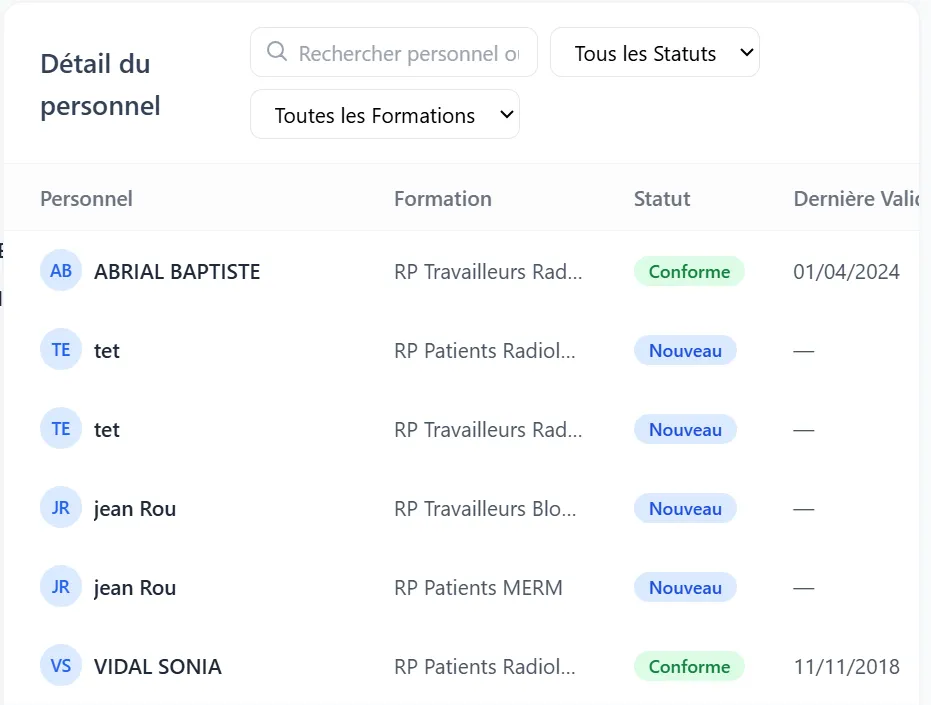Select the name VIDAL SONIA
The image size is (931, 705).
pyautogui.click(x=158, y=666)
